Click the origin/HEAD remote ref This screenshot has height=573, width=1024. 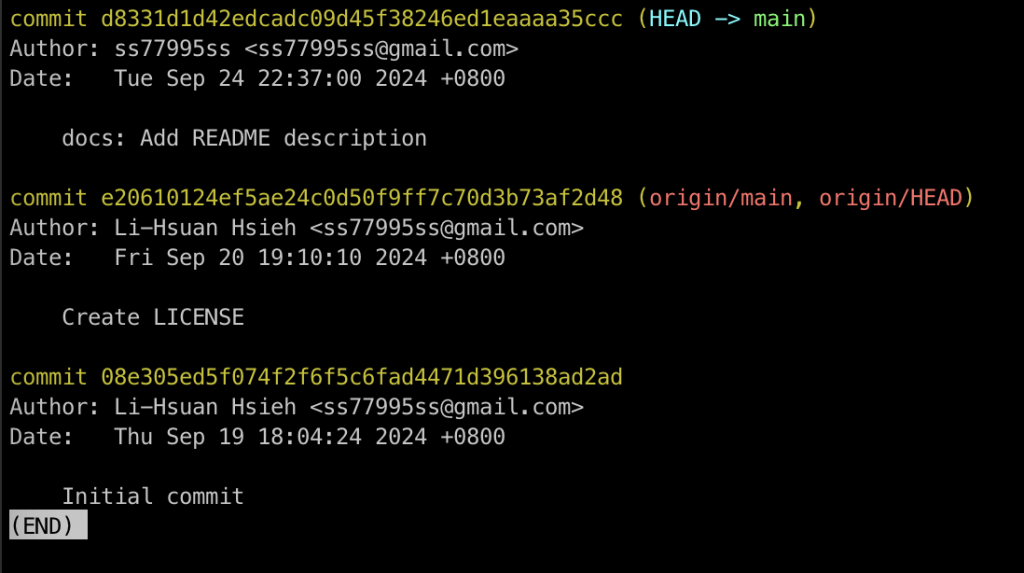coord(890,198)
